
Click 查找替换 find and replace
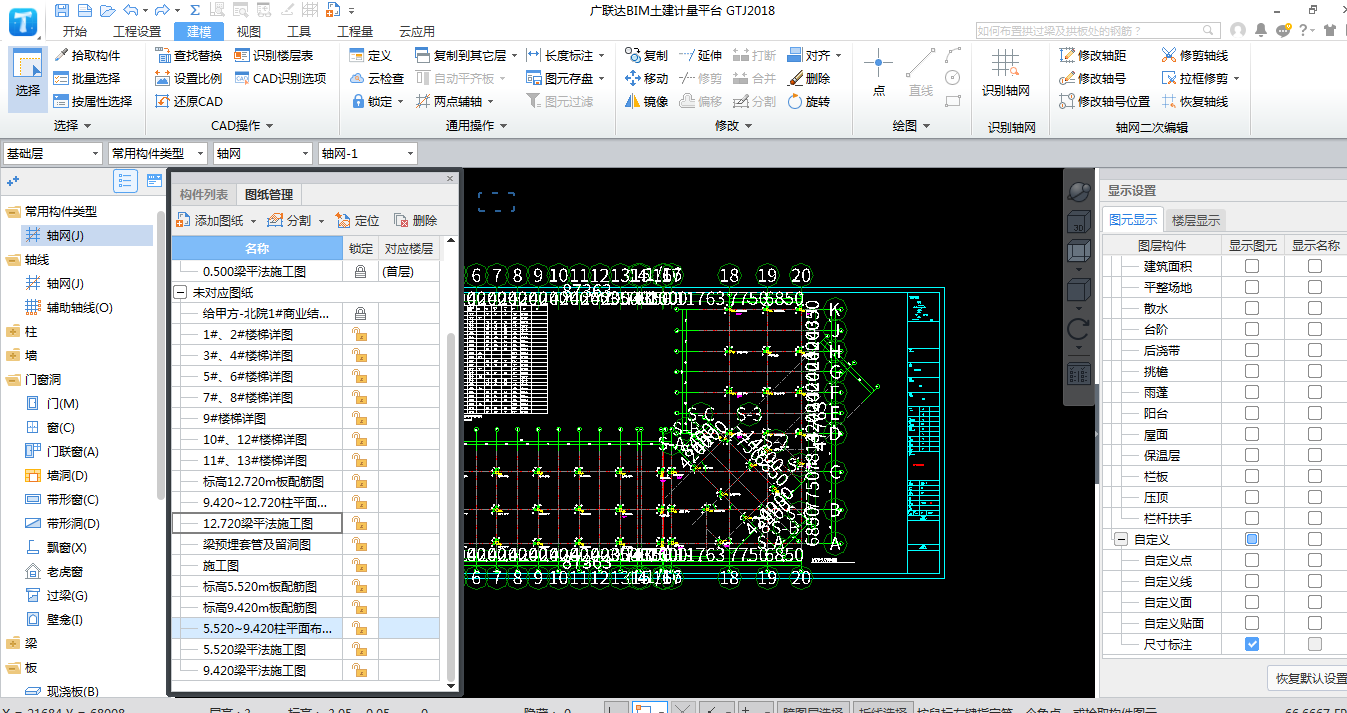pos(189,55)
